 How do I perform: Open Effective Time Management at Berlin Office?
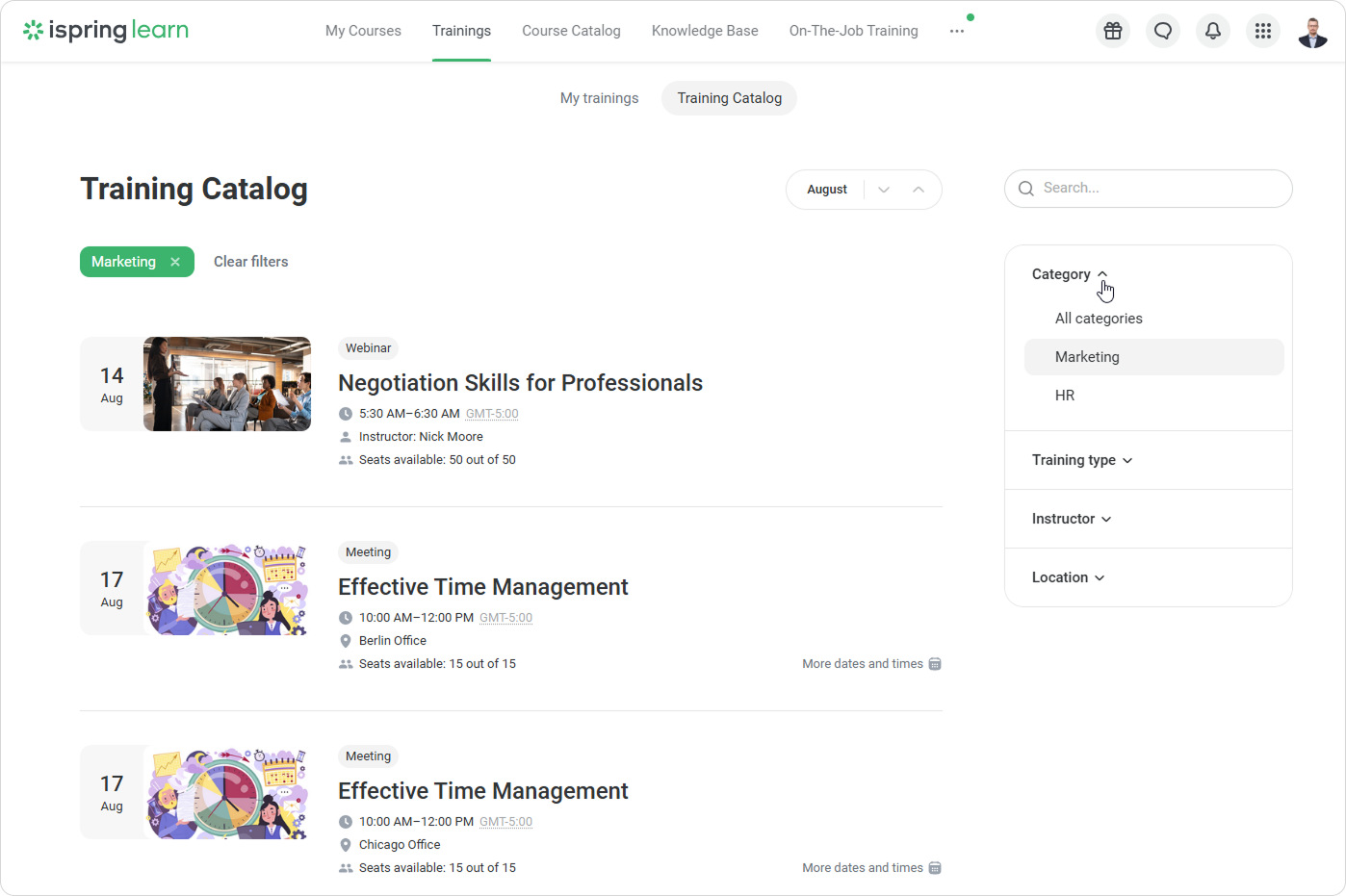coord(482,587)
